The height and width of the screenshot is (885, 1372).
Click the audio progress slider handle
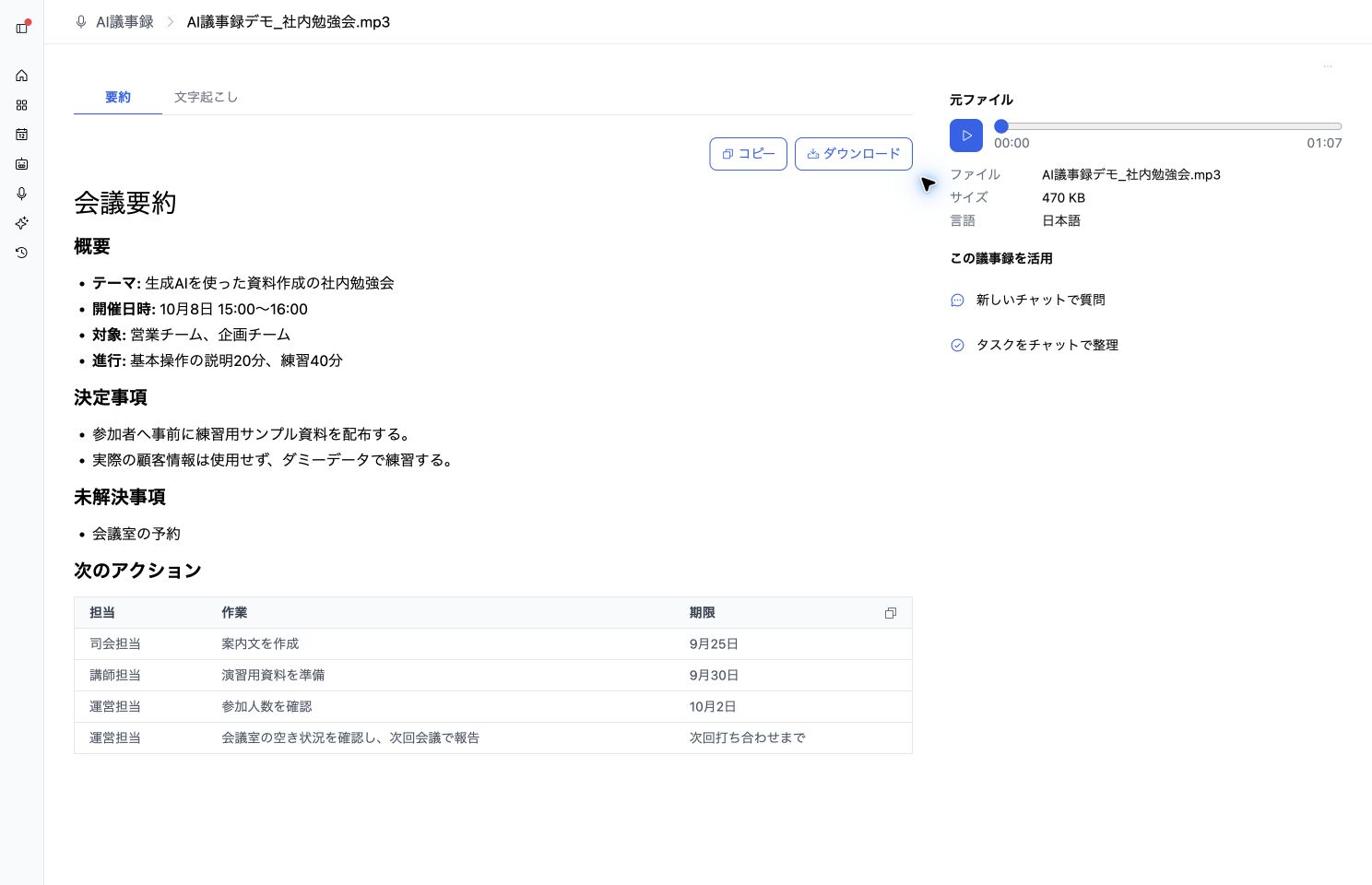click(1001, 126)
